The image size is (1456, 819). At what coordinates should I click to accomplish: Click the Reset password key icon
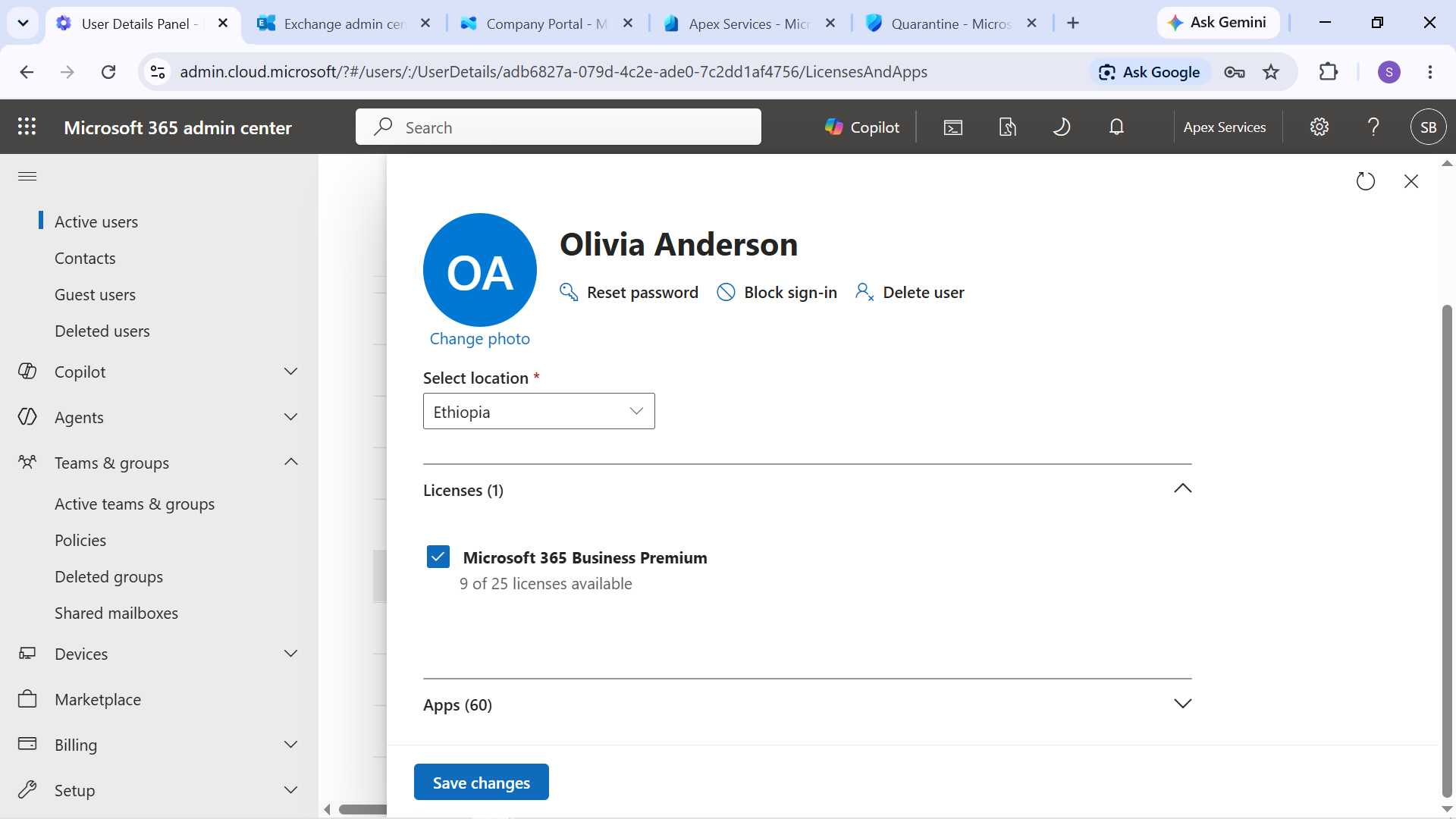tap(569, 292)
